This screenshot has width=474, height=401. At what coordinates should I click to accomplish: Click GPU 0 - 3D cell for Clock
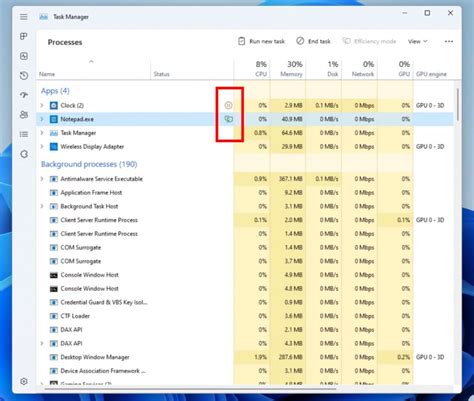[x=430, y=105]
